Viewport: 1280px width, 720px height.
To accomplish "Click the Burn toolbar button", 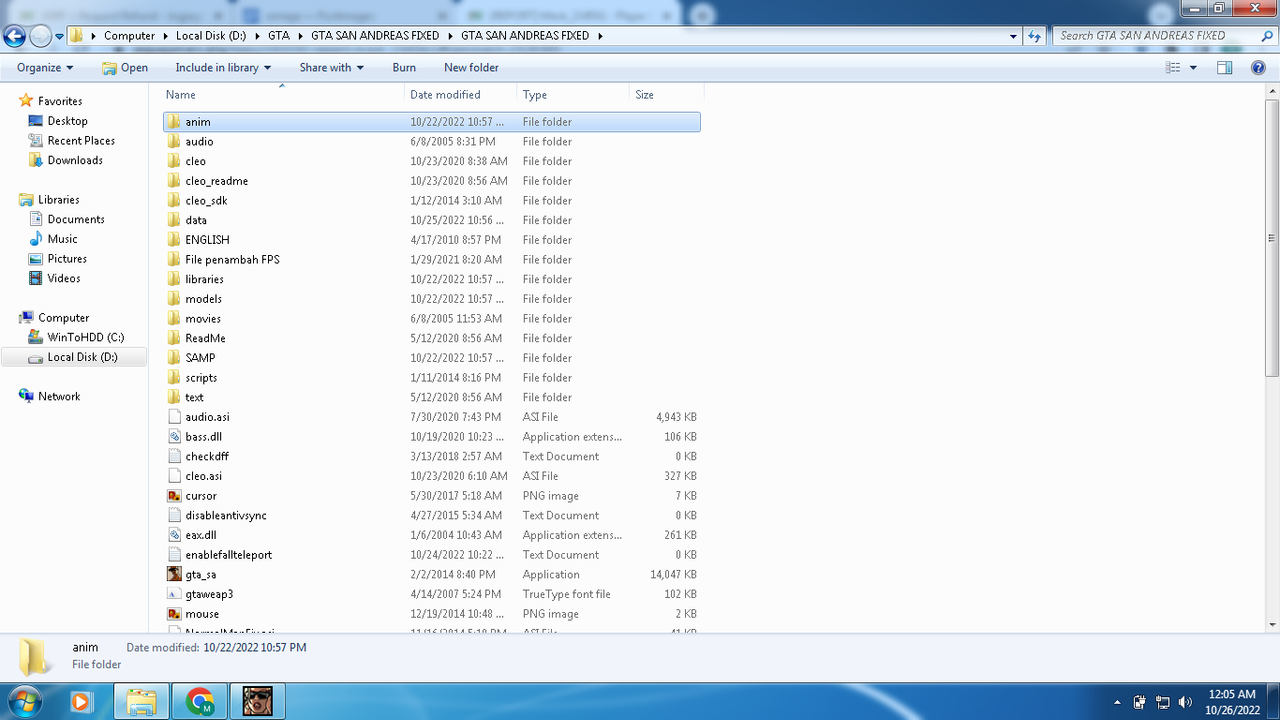I will [x=404, y=67].
